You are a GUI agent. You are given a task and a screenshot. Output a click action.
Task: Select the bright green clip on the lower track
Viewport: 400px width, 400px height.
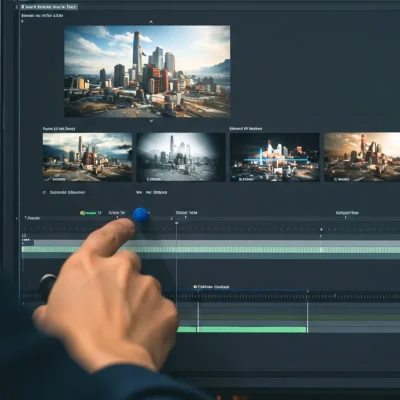tap(252, 330)
